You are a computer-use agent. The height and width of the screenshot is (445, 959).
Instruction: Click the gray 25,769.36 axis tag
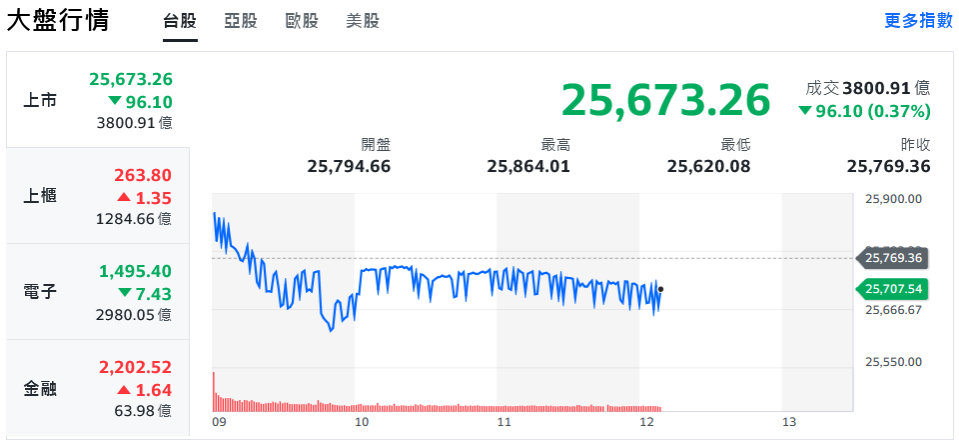tap(892, 258)
